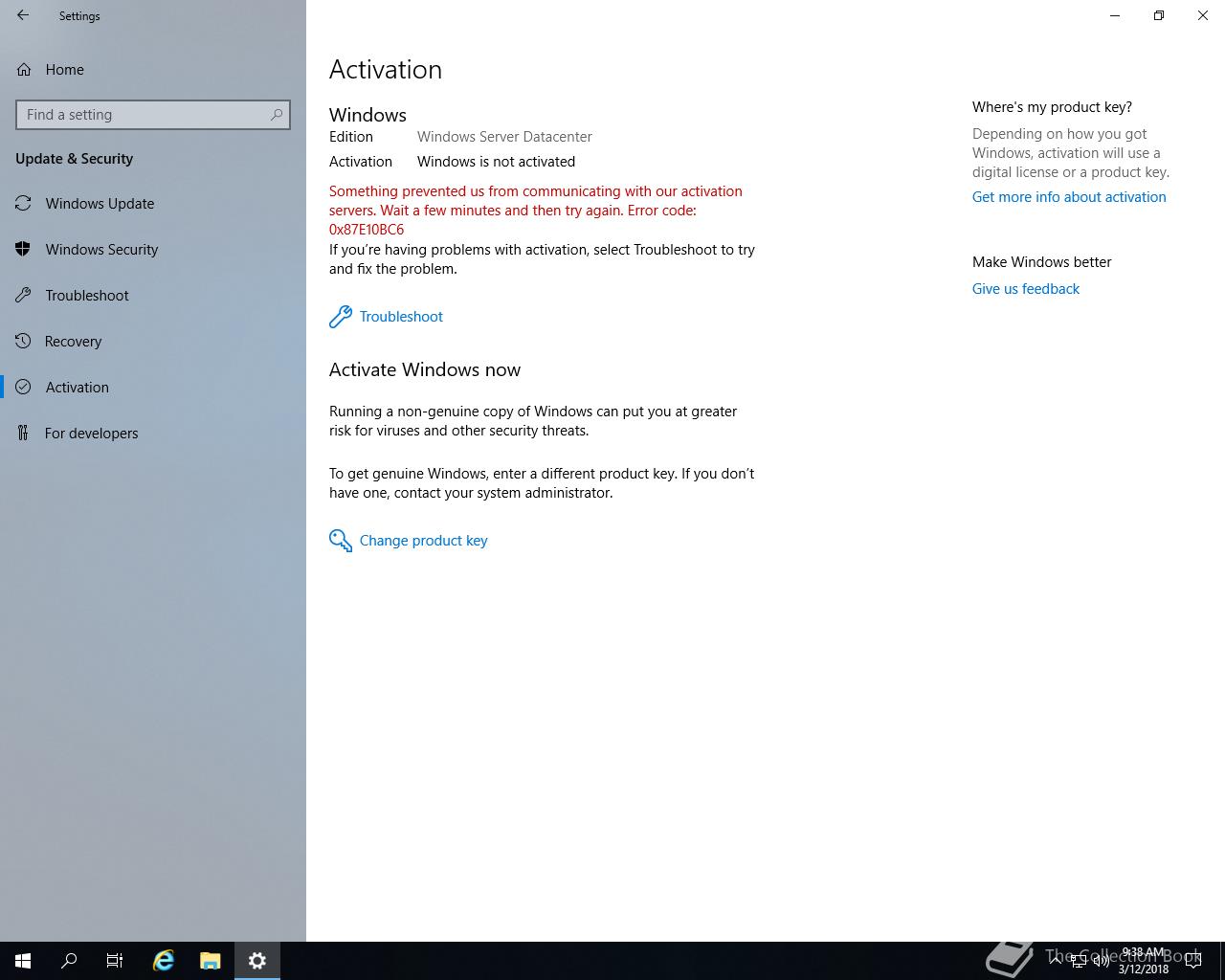Select the Settings gear on the taskbar

(x=256, y=961)
